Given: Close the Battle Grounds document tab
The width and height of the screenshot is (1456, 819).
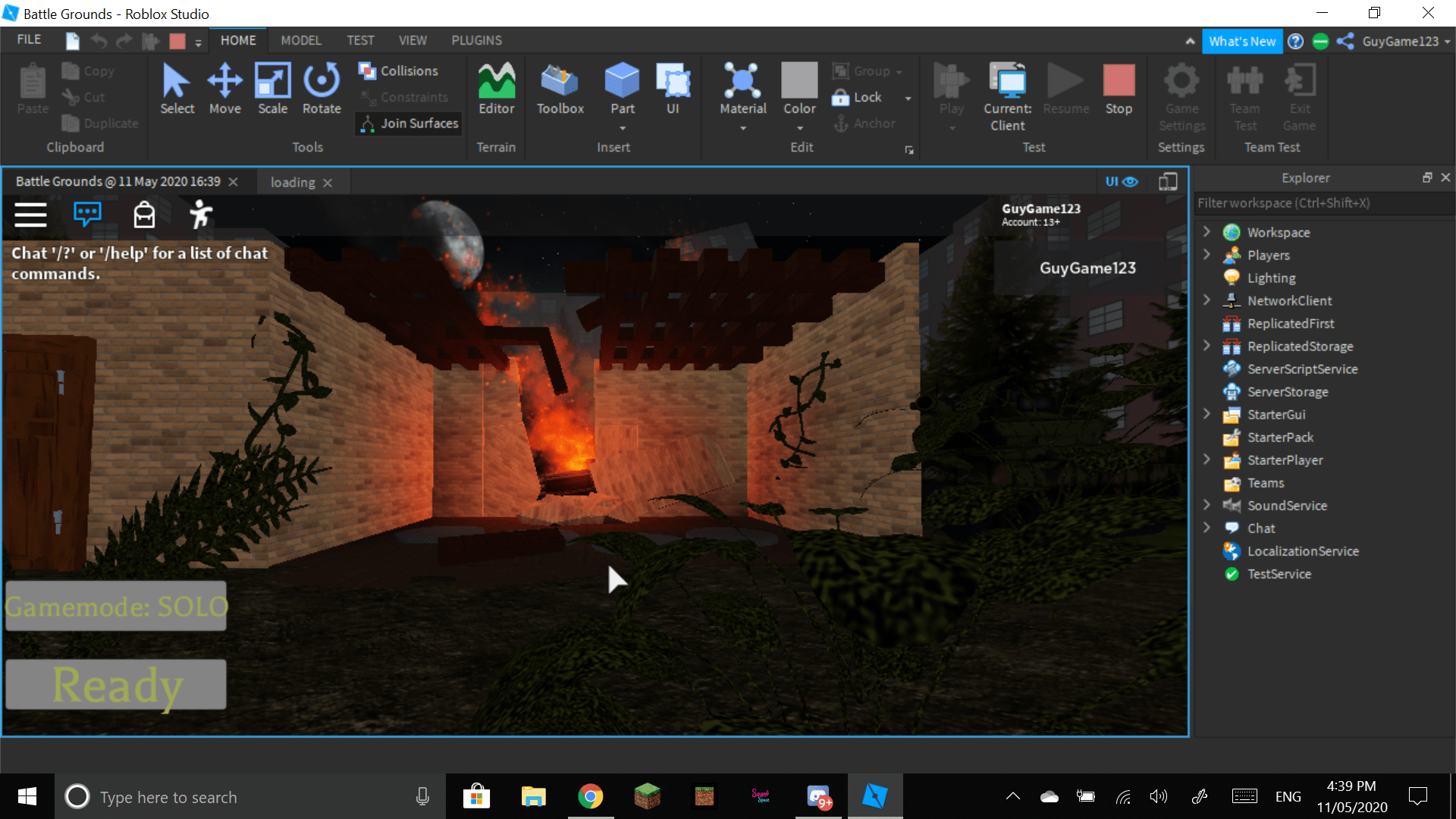Looking at the screenshot, I should pyautogui.click(x=234, y=181).
